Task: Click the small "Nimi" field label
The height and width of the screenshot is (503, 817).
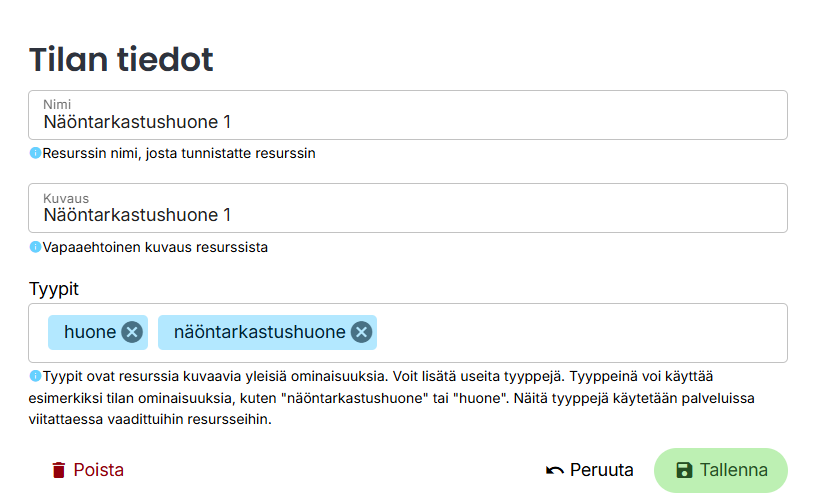Action: click(x=57, y=104)
